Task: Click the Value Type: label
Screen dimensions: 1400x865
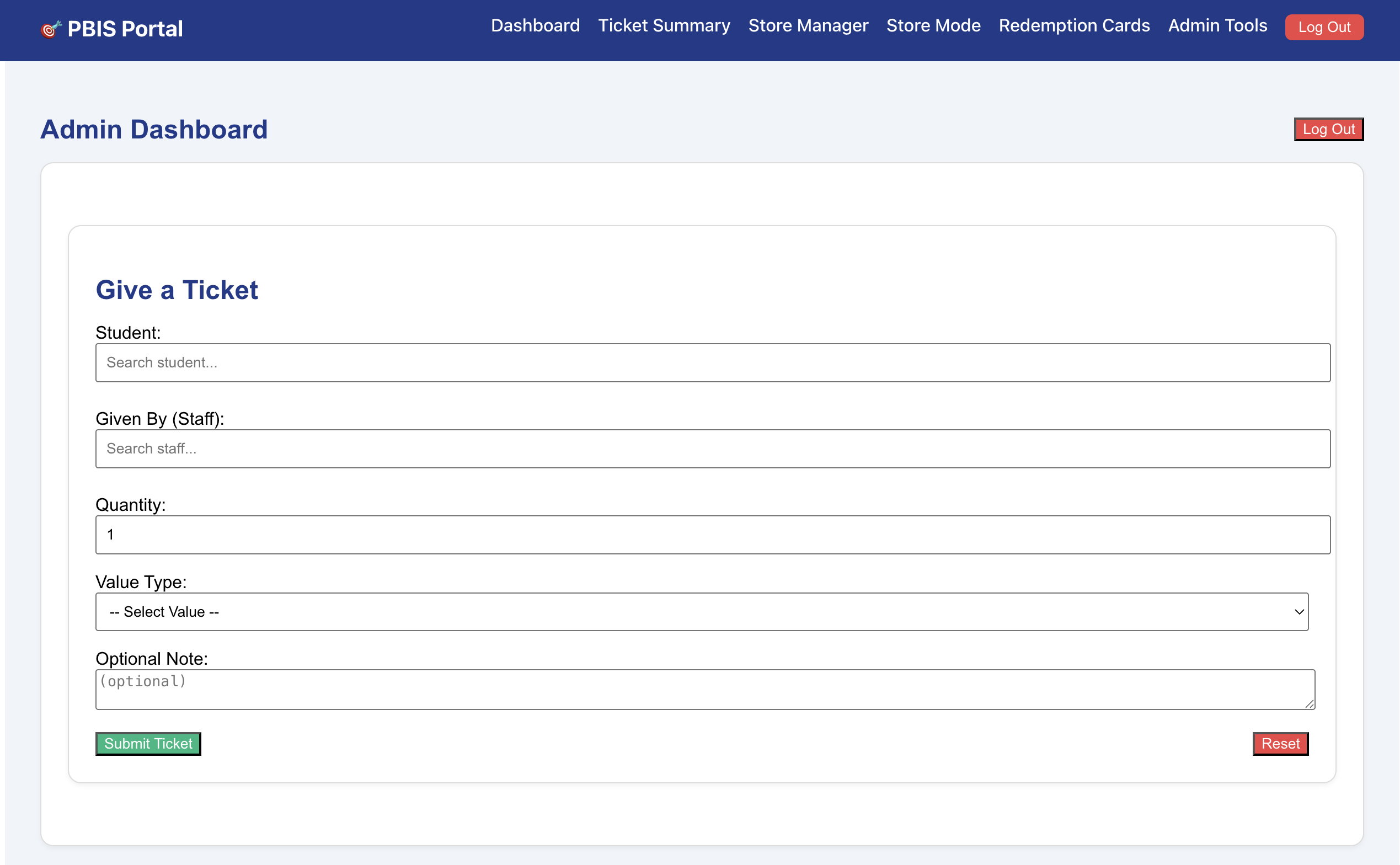Action: click(141, 582)
